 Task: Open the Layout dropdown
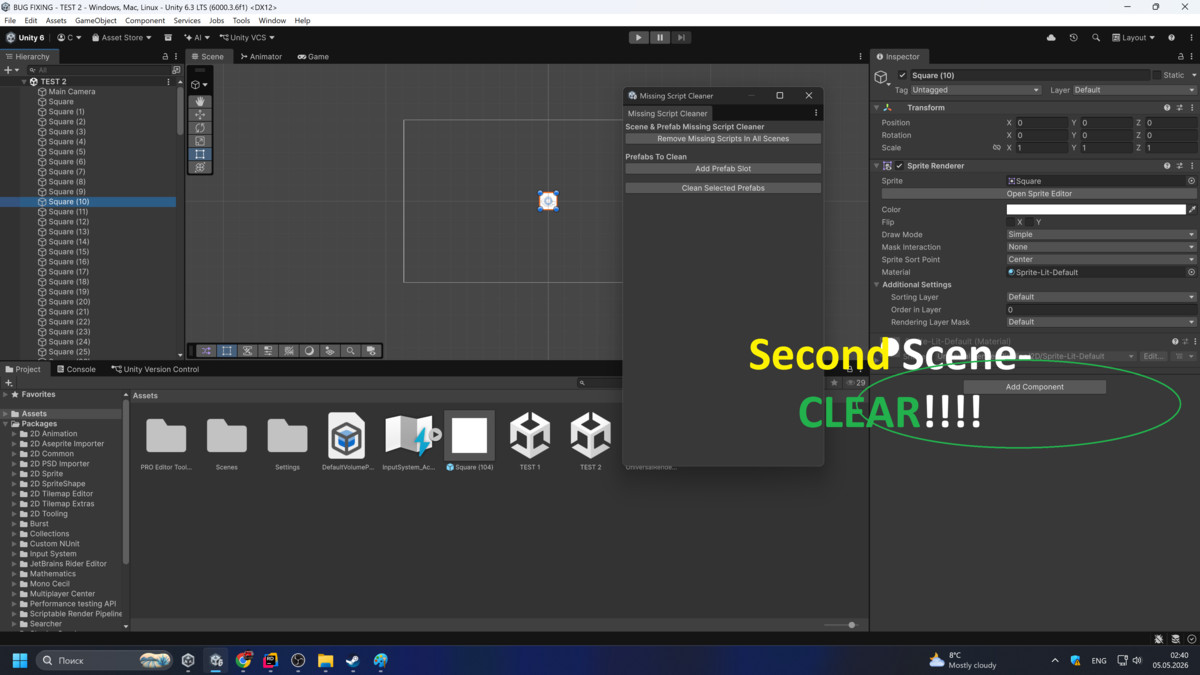pos(1133,37)
